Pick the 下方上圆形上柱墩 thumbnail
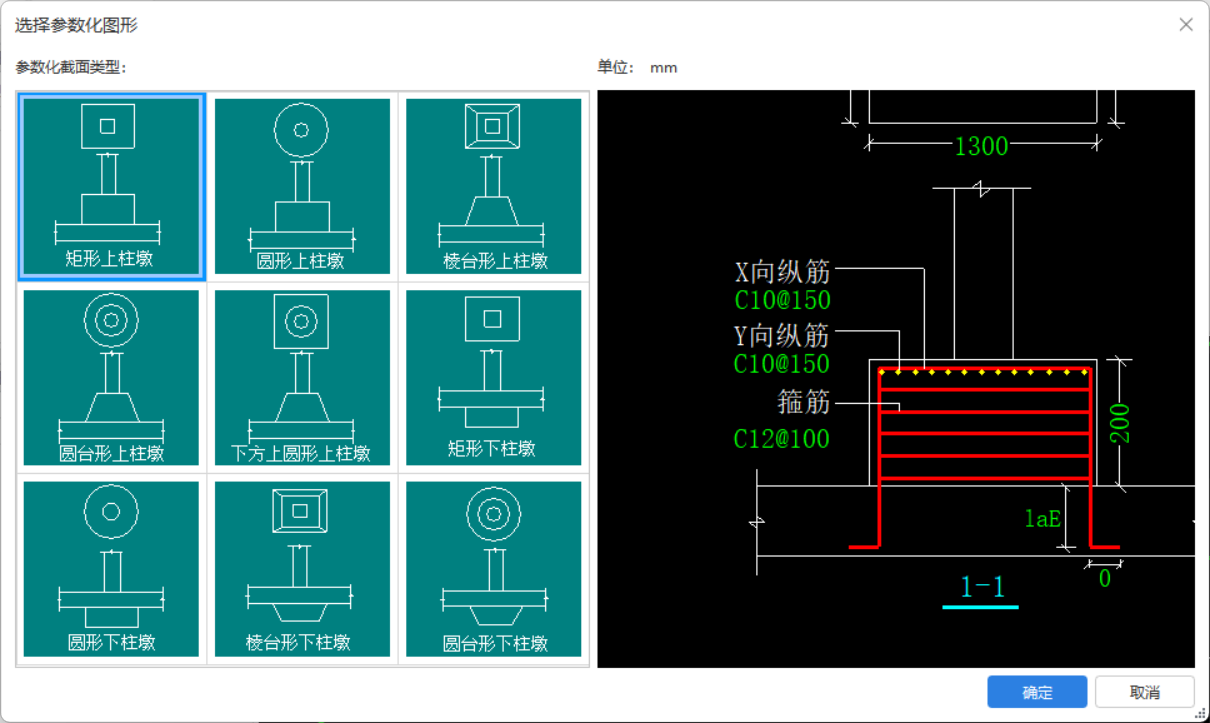The width and height of the screenshot is (1210, 723). tap(302, 378)
